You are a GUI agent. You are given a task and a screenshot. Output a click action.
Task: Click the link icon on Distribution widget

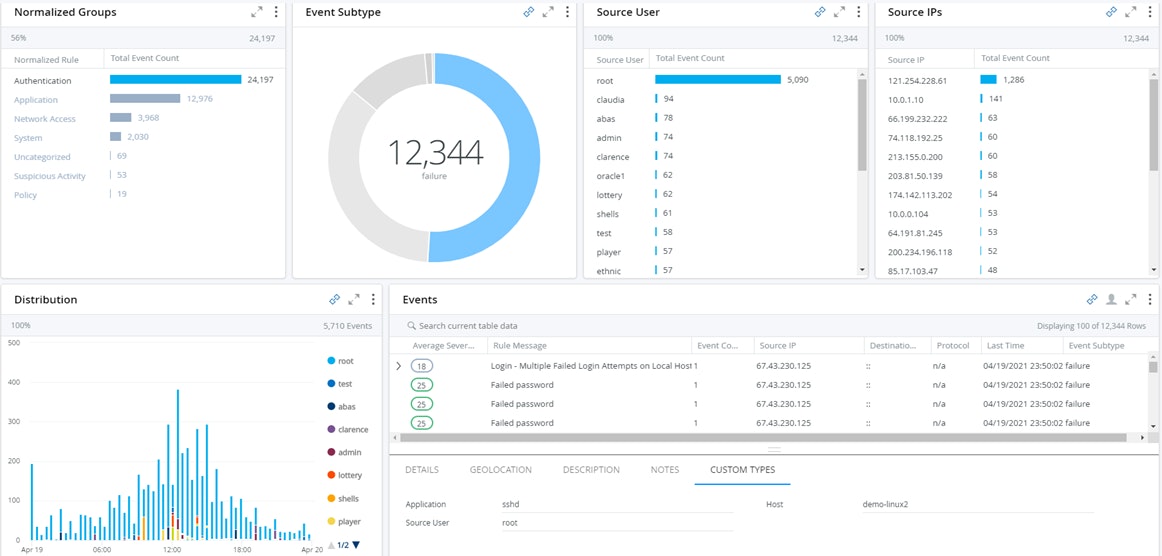[x=335, y=299]
